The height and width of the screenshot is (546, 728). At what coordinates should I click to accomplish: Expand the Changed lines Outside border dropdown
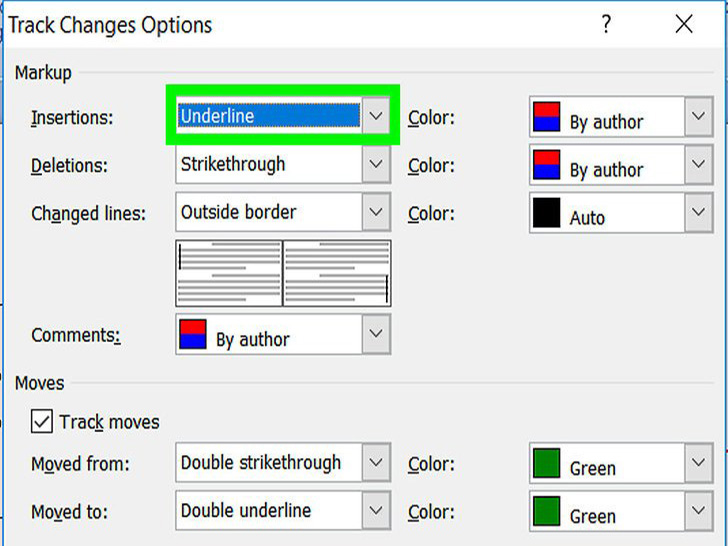tap(376, 212)
